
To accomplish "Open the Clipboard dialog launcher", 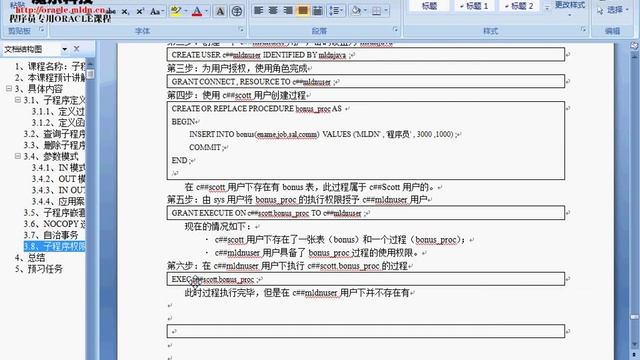I will [x=41, y=30].
